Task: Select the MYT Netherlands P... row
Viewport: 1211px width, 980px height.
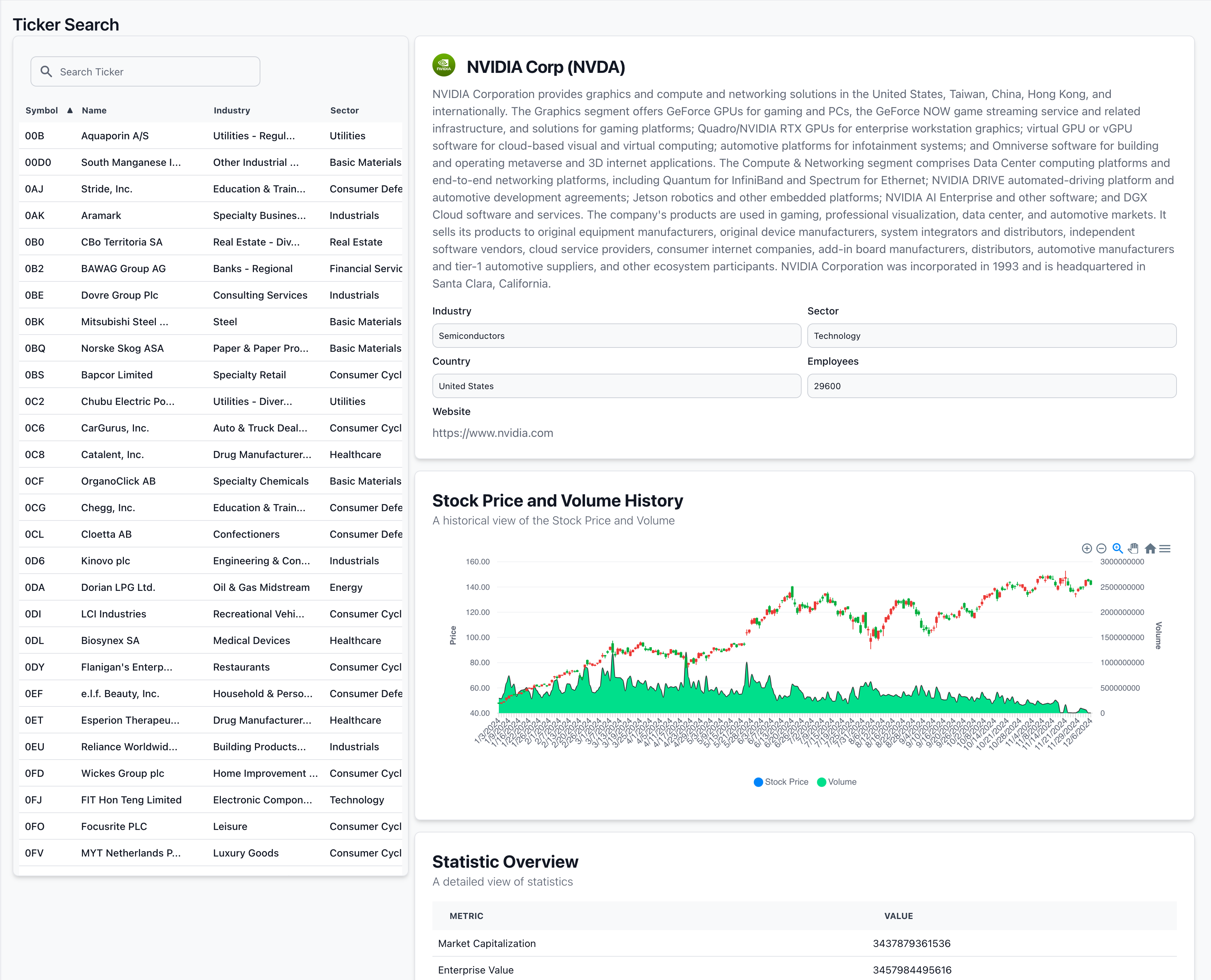Action: pyautogui.click(x=211, y=852)
